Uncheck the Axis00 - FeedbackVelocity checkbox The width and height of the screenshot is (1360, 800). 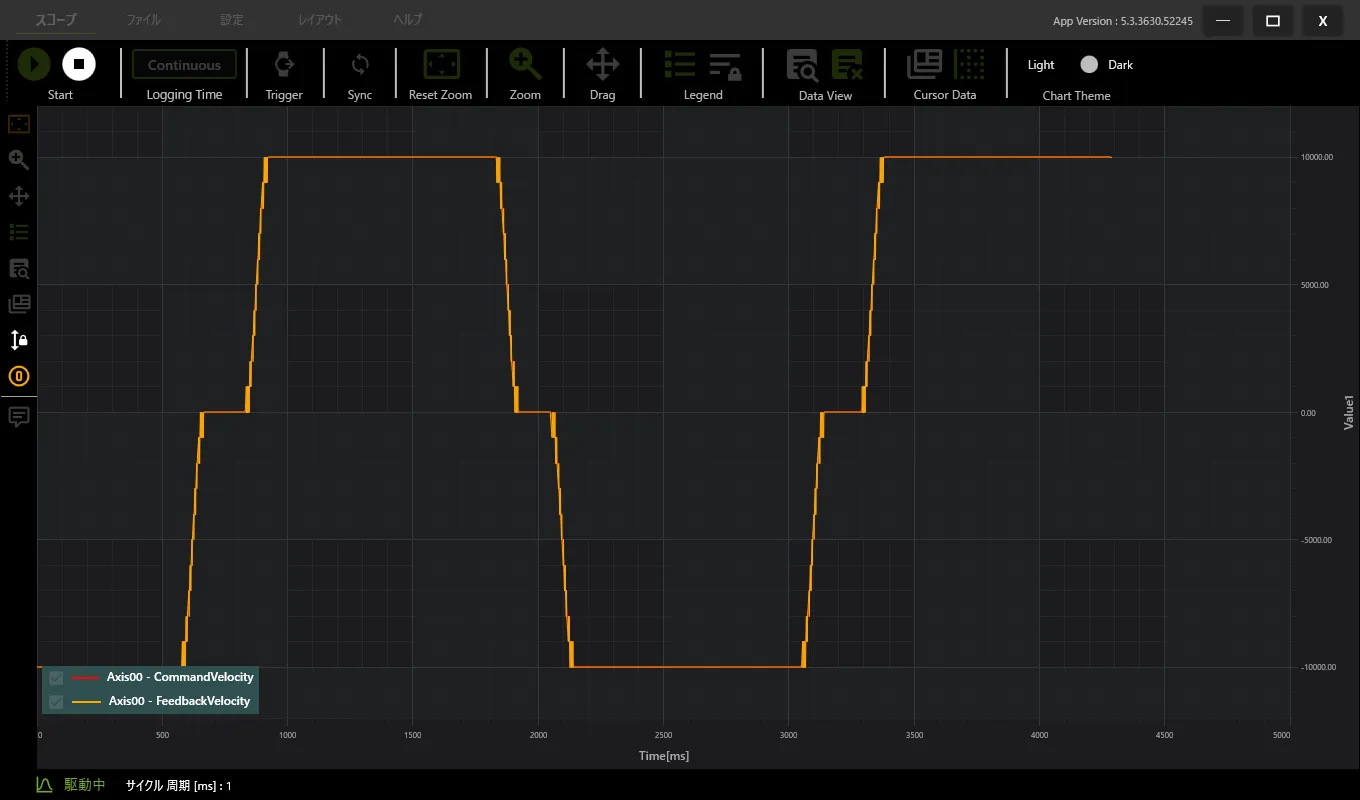[56, 702]
